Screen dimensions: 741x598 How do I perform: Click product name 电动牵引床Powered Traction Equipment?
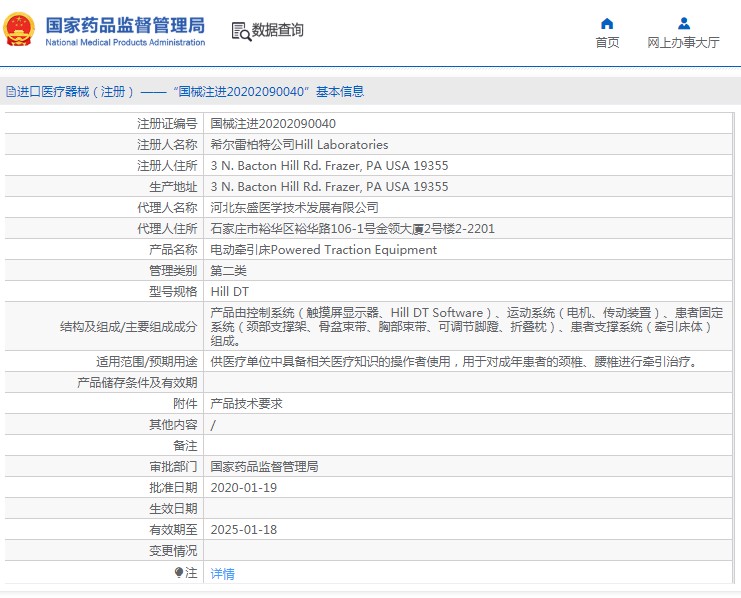tap(323, 250)
